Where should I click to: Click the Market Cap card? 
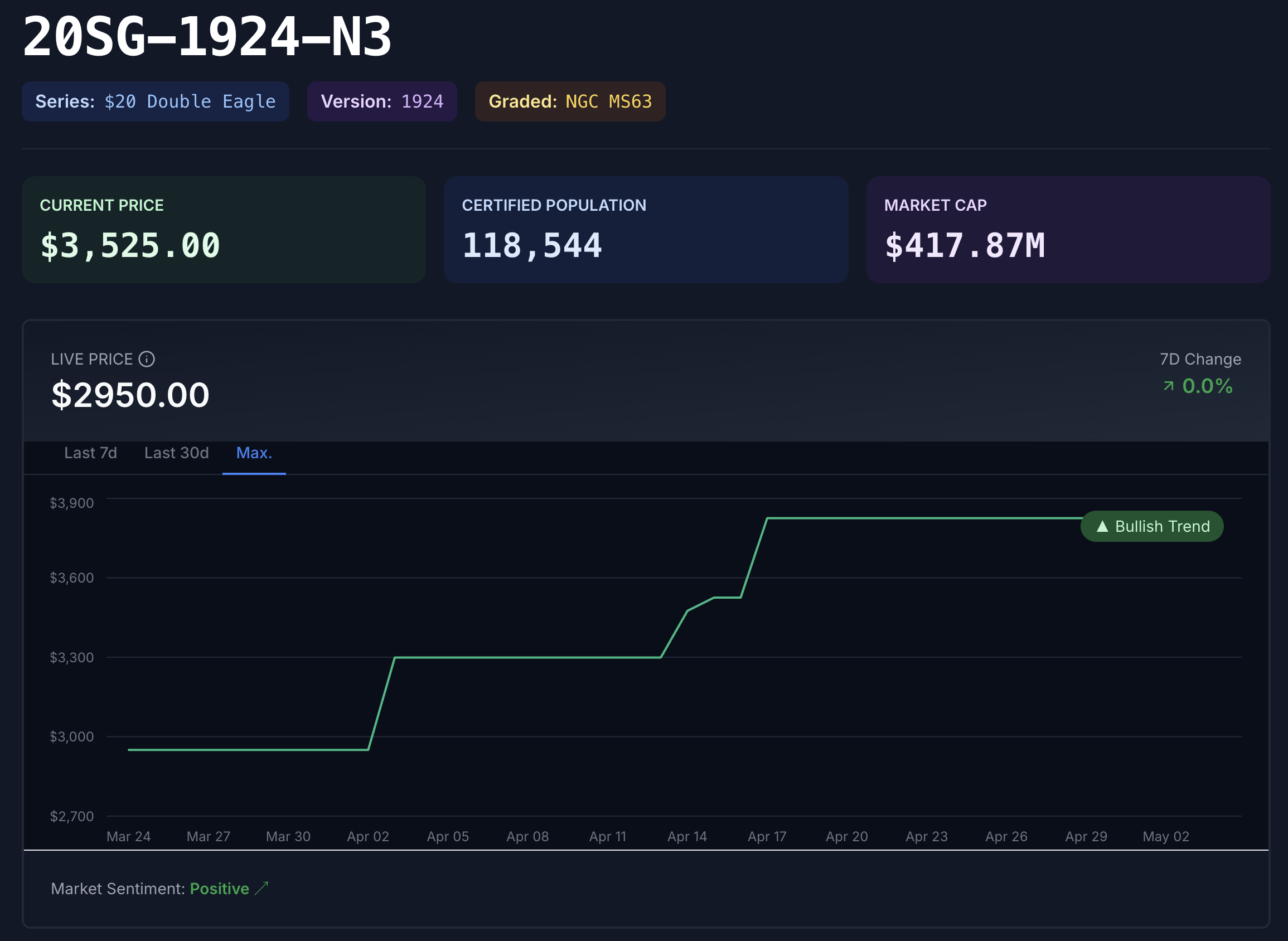(x=1068, y=230)
